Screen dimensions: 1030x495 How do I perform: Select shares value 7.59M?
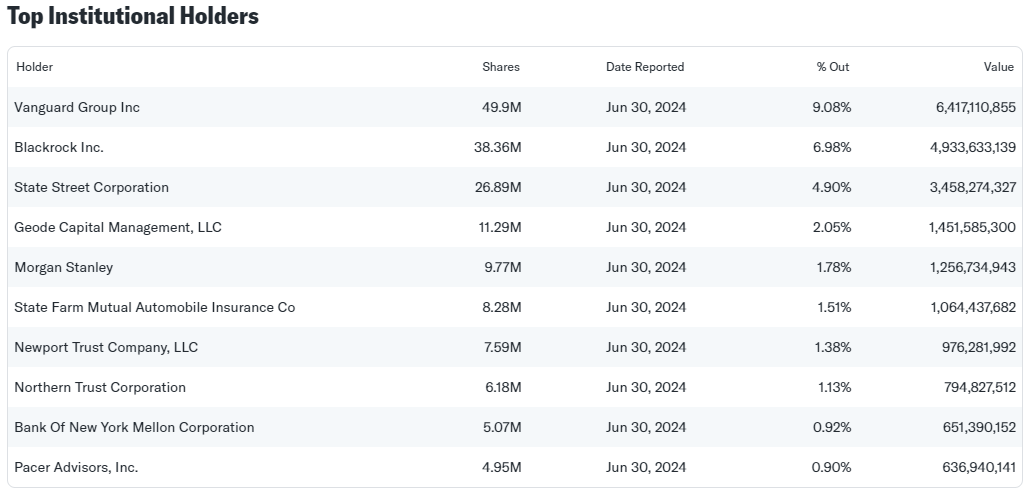coord(503,347)
